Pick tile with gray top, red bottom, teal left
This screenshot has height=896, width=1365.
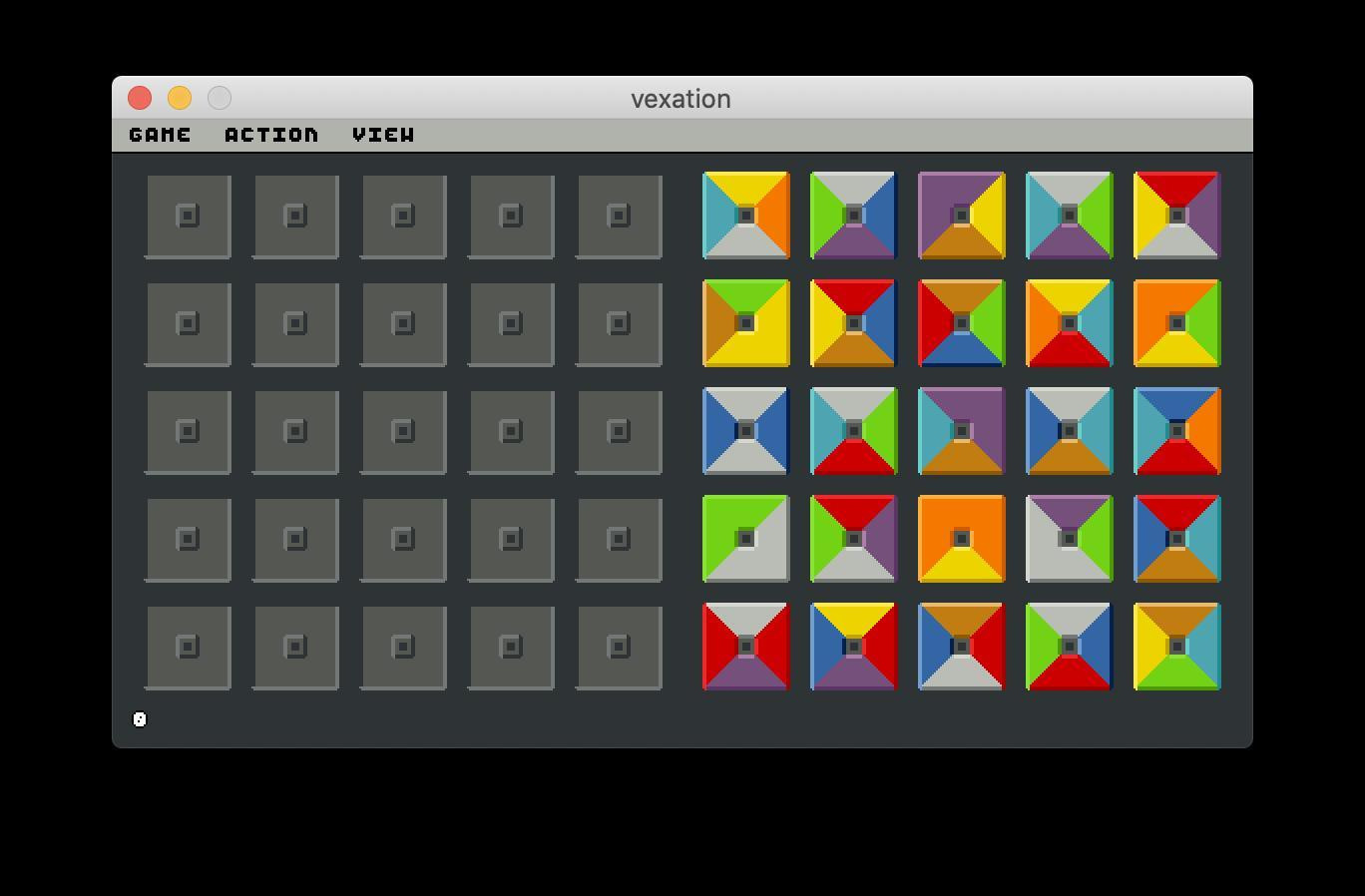854,431
